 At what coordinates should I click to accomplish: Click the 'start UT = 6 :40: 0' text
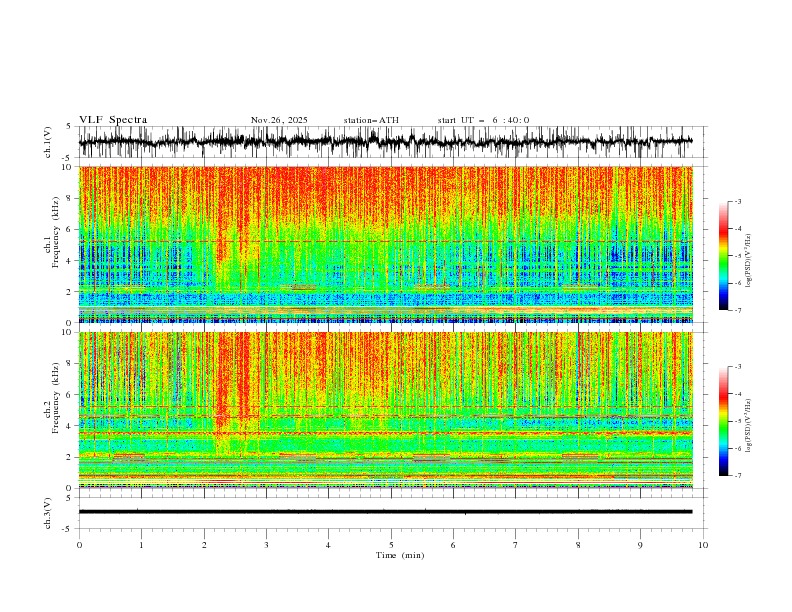click(483, 120)
